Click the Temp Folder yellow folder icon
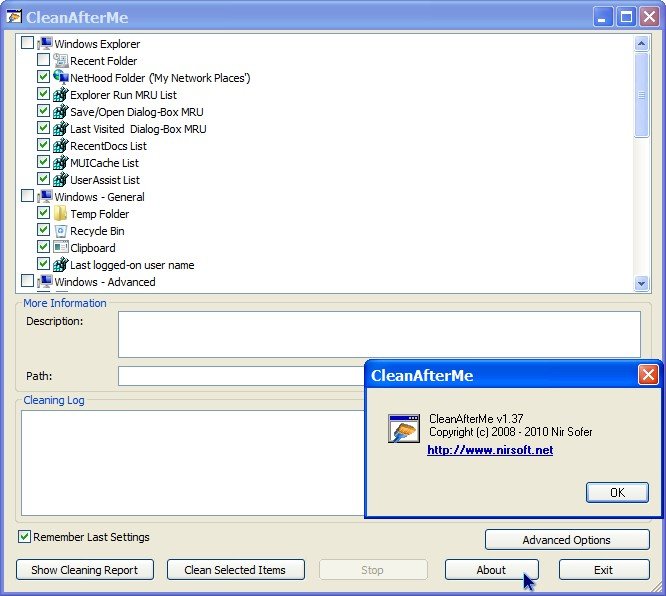Viewport: 666px width, 596px height. pyautogui.click(x=60, y=213)
